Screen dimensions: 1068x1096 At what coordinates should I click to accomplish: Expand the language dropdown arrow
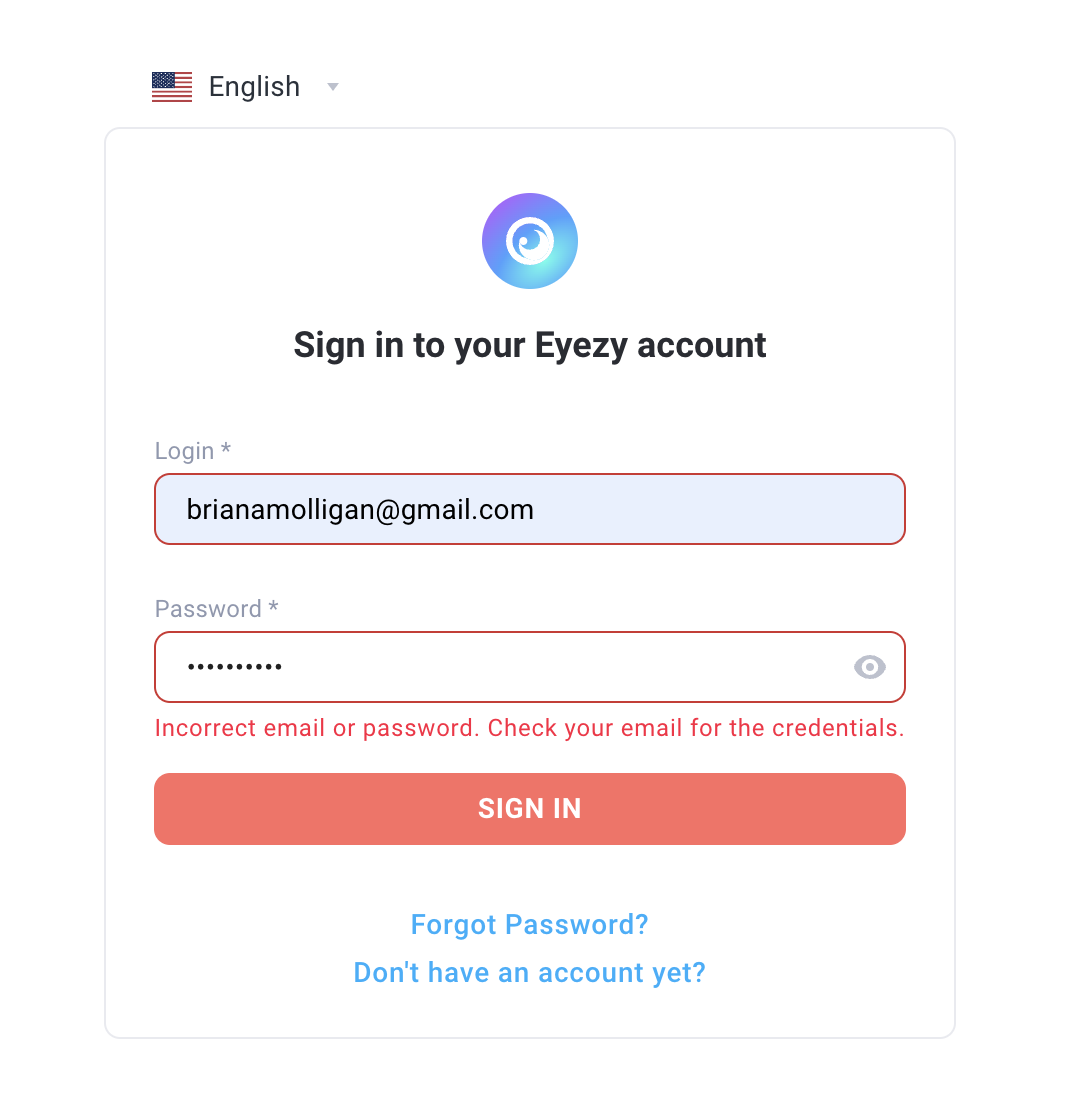[x=333, y=87]
